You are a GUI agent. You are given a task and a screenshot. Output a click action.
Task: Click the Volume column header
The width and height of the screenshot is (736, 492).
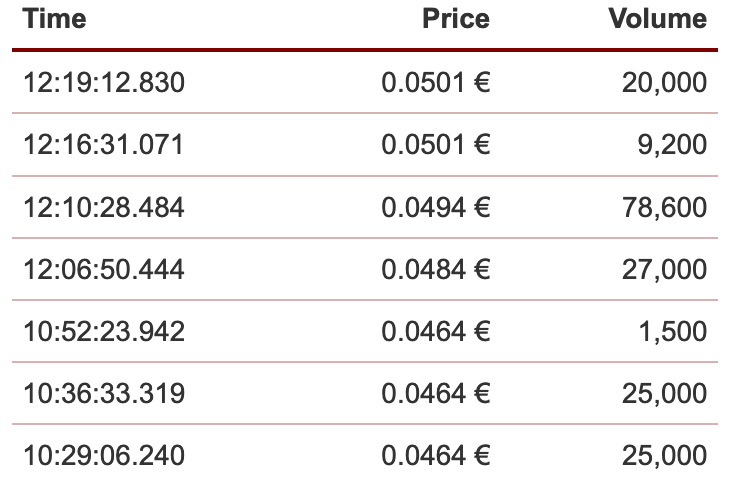tap(657, 19)
